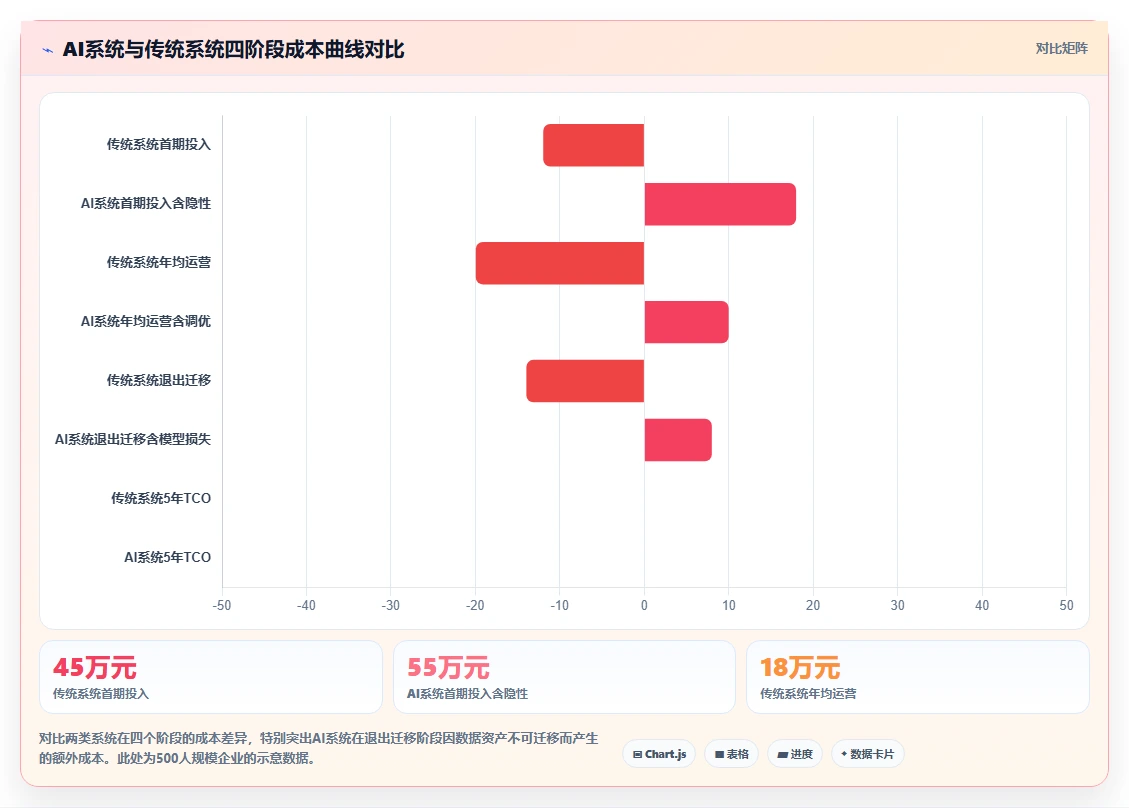Click the chart title AI系统与传统系统四阶段成本曲线对比
Screen dimensions: 1129x808
233,50
